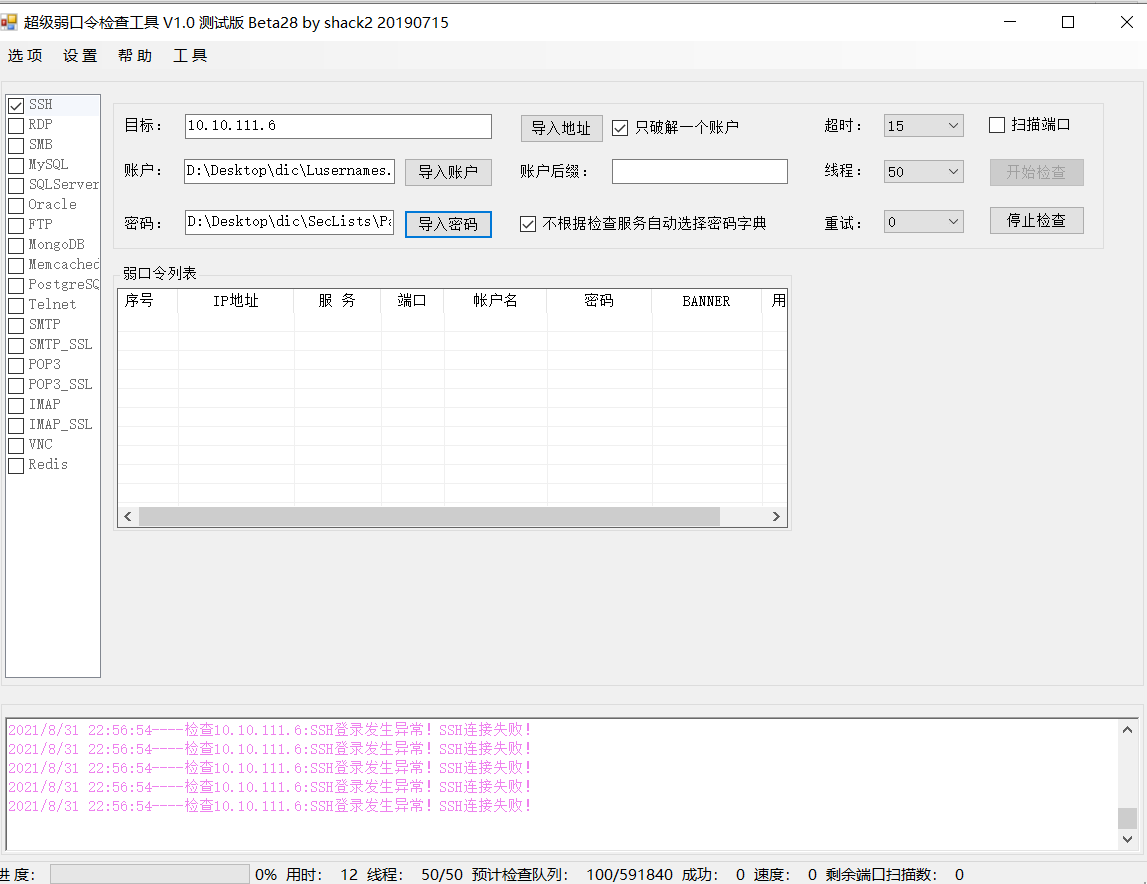1147x884 pixels.
Task: Click the last SSH连接失败 log line
Action: point(269,806)
